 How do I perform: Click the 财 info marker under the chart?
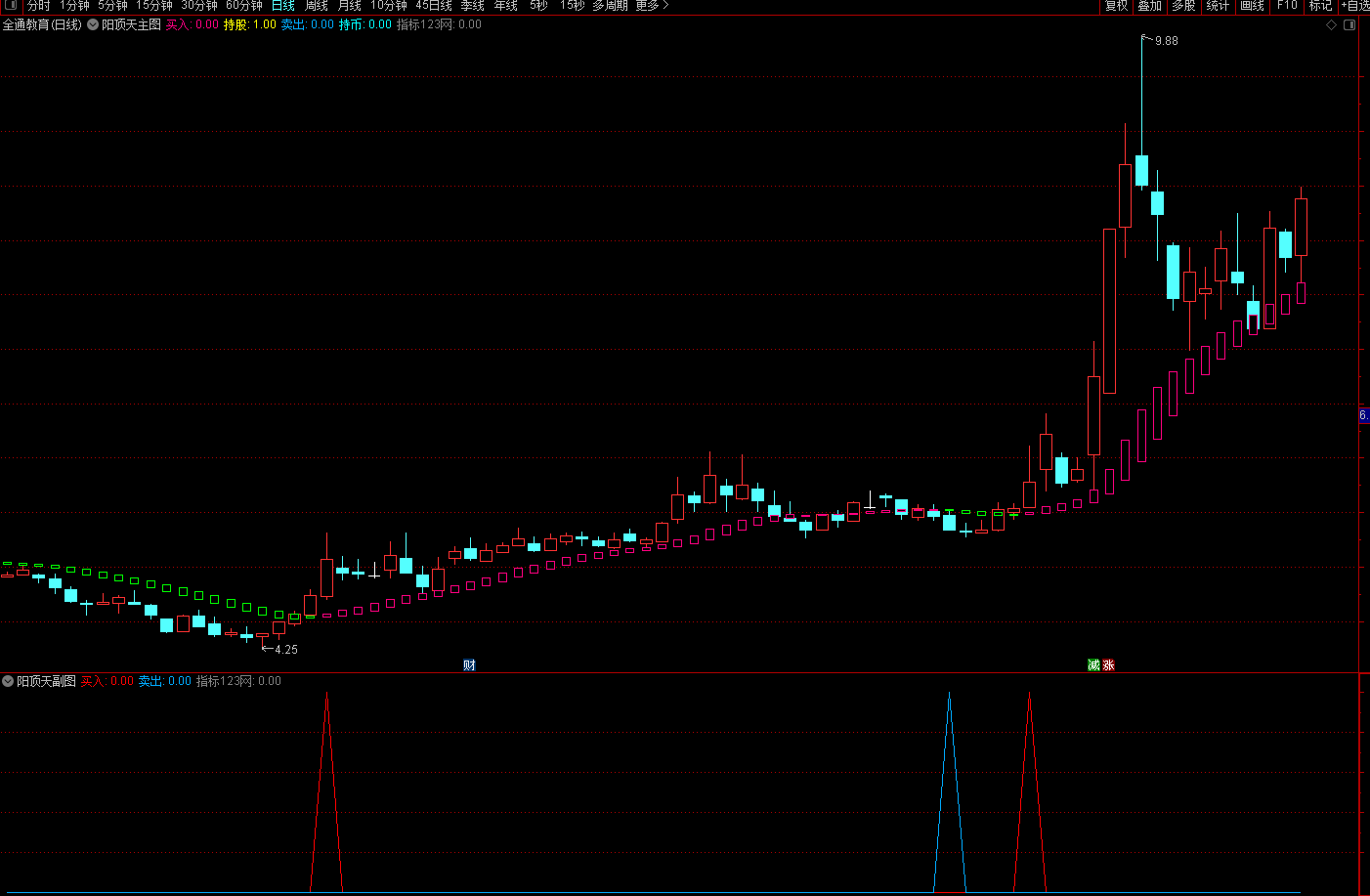tap(469, 664)
